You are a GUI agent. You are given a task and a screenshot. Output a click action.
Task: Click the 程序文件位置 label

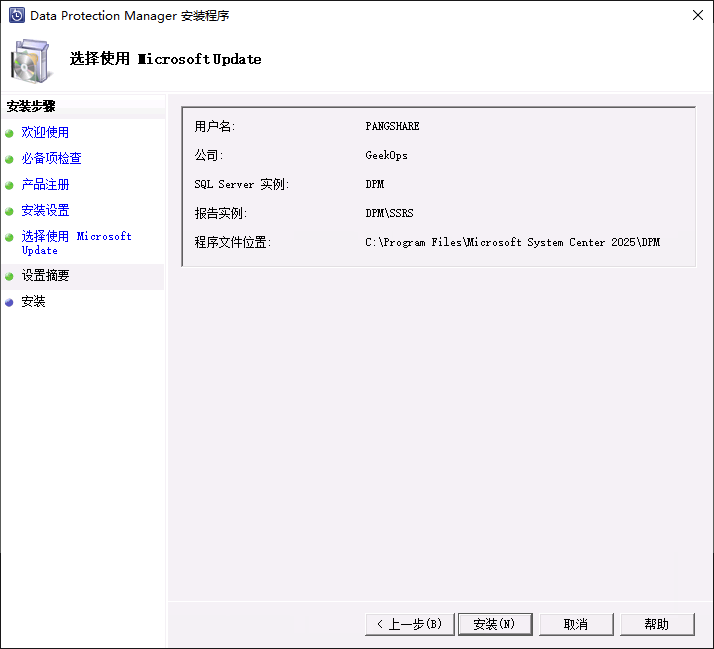coord(233,242)
